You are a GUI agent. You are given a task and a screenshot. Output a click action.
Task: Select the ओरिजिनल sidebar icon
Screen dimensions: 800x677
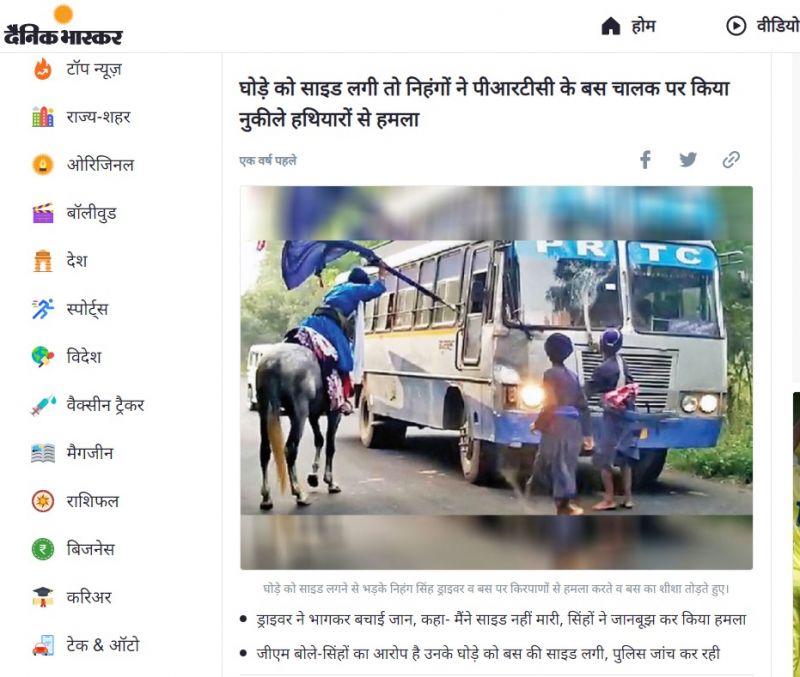click(43, 165)
